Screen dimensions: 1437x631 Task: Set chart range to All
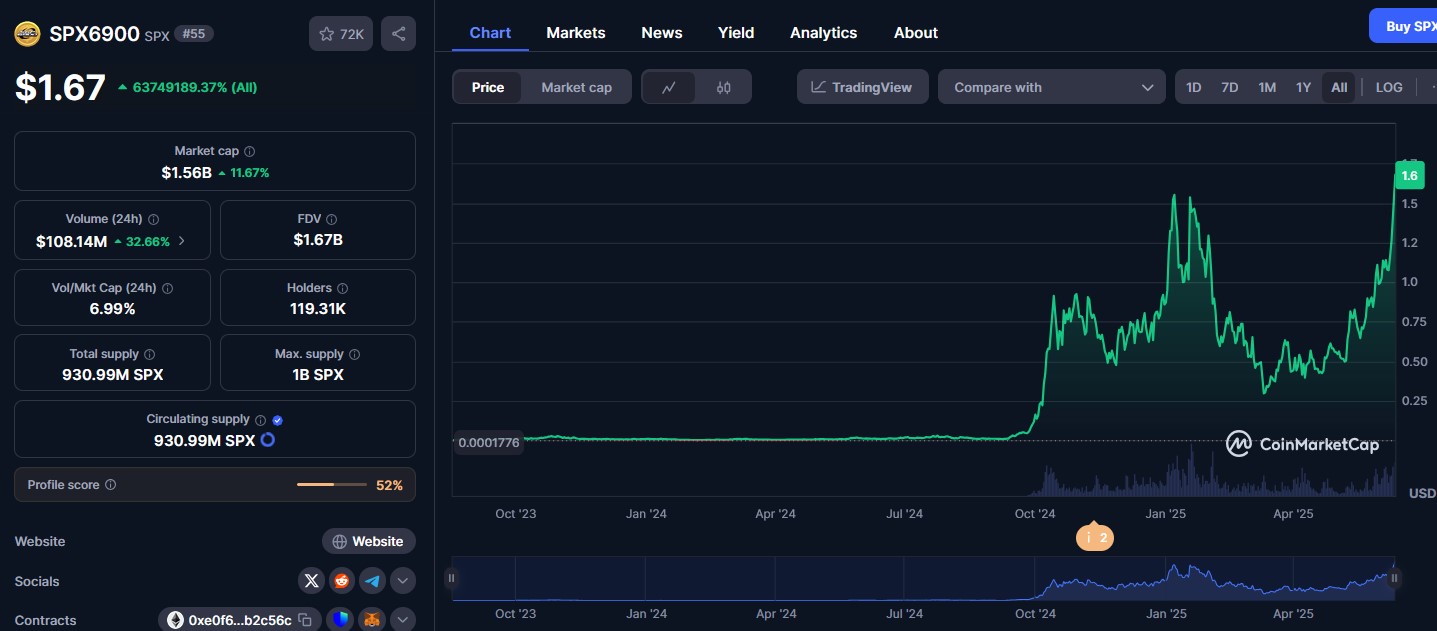(1339, 87)
